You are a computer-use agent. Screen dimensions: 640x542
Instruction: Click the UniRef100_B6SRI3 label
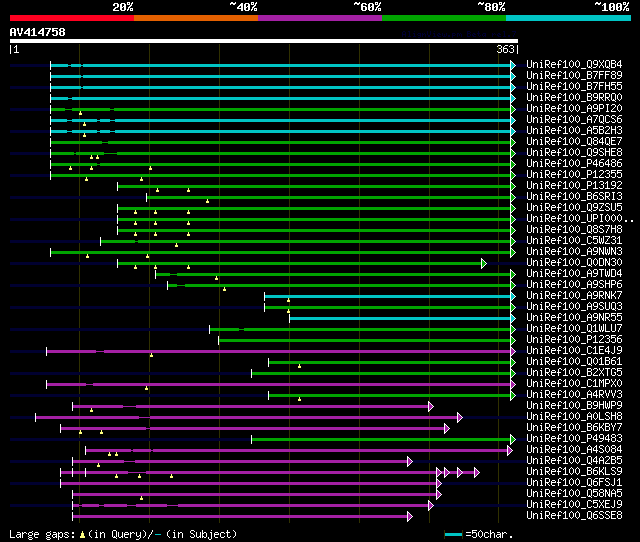[574, 197]
